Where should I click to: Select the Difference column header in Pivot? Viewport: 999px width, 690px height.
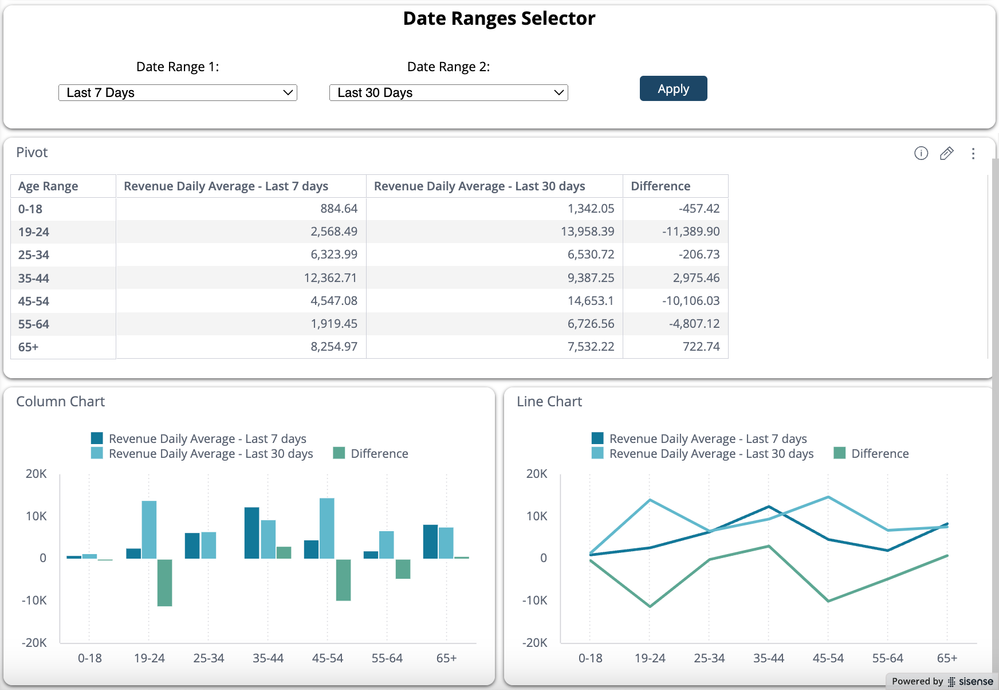pyautogui.click(x=660, y=186)
